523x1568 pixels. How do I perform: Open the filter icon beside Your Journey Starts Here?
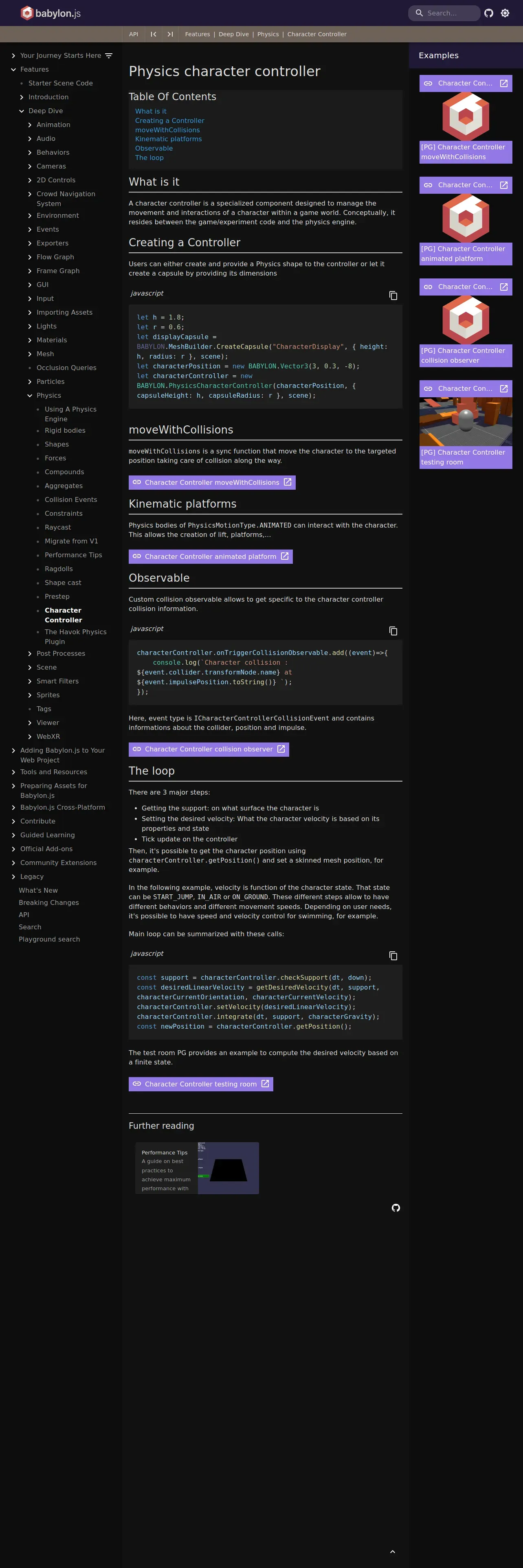(109, 55)
